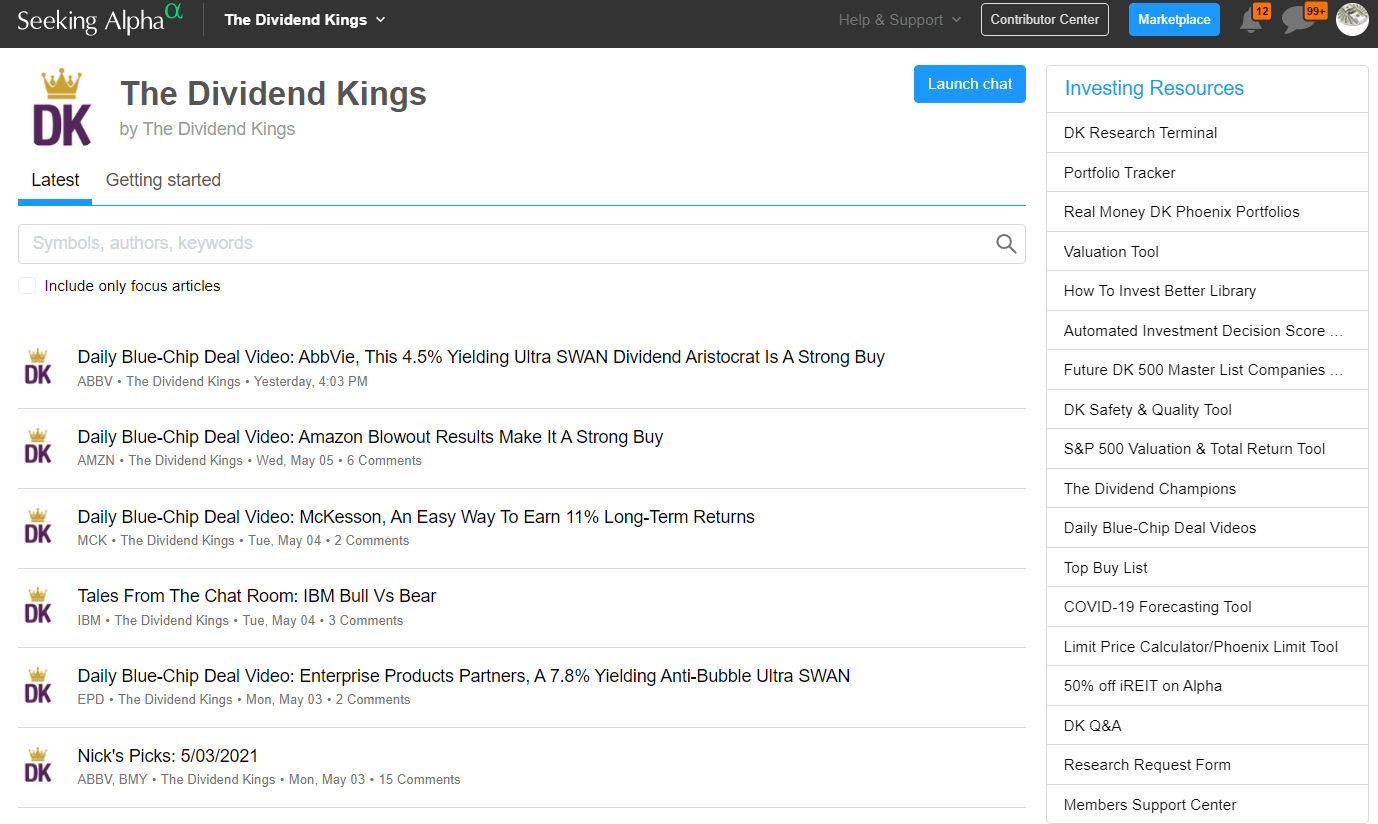Image resolution: width=1378 pixels, height=824 pixels.
Task: Click the search magnifying glass icon
Action: [1006, 244]
